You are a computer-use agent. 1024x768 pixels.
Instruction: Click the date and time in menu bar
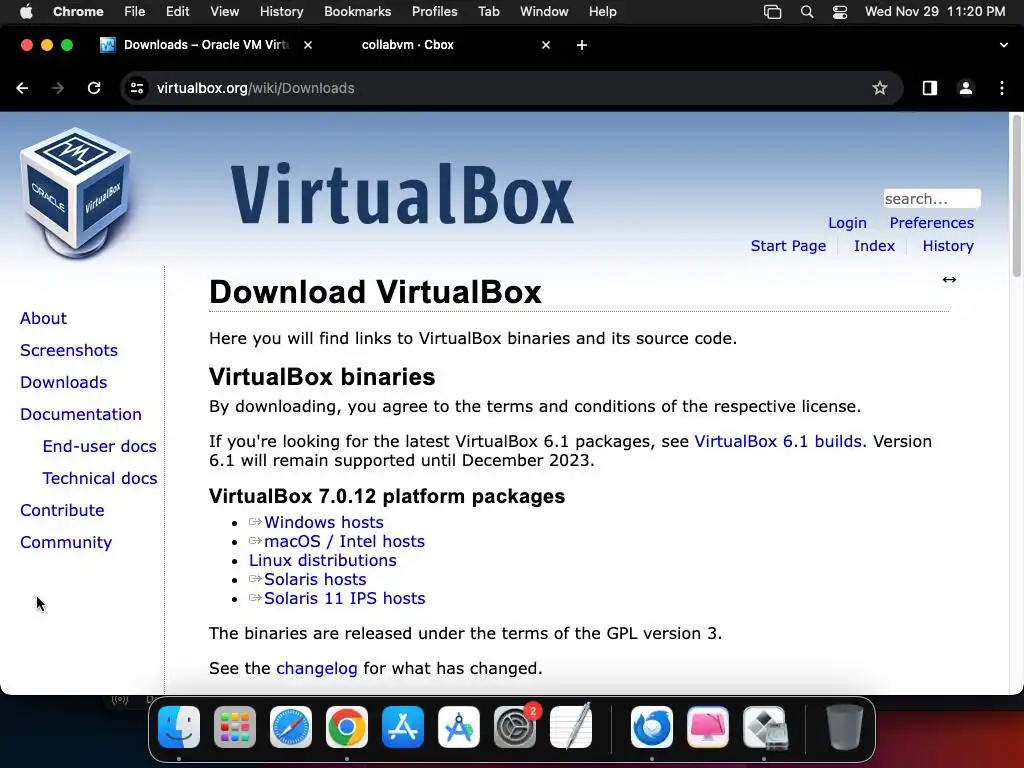[x=935, y=12]
